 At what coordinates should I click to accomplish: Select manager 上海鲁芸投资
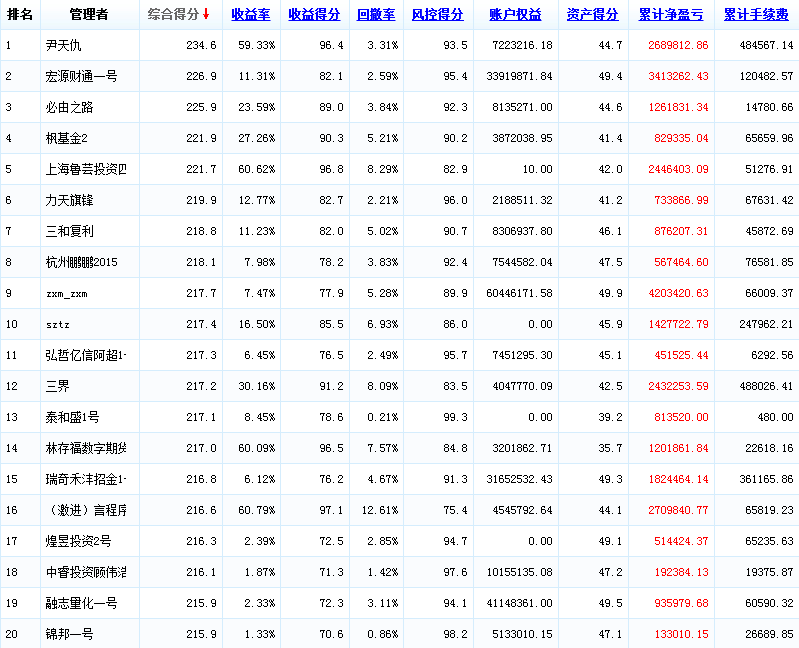pos(86,169)
